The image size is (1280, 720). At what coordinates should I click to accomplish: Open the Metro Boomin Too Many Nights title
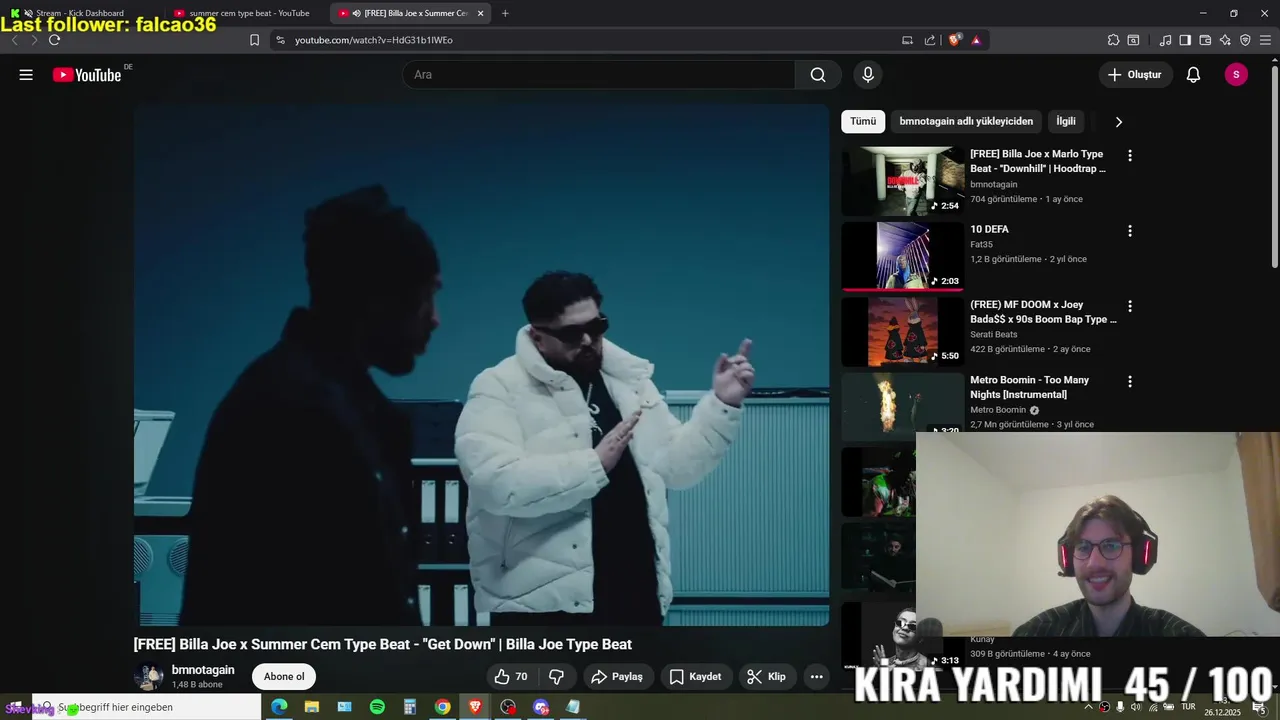click(x=1030, y=387)
